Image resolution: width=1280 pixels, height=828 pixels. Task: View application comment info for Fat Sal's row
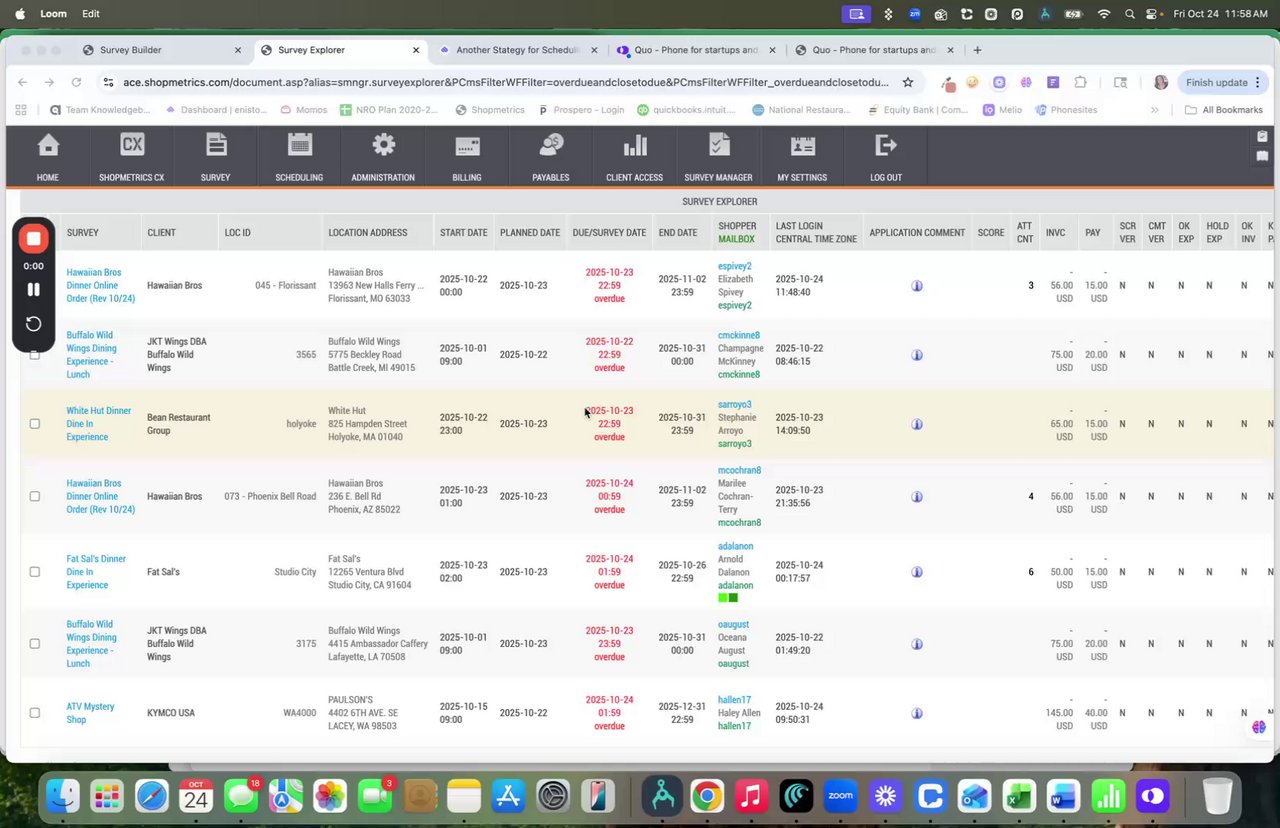(917, 572)
